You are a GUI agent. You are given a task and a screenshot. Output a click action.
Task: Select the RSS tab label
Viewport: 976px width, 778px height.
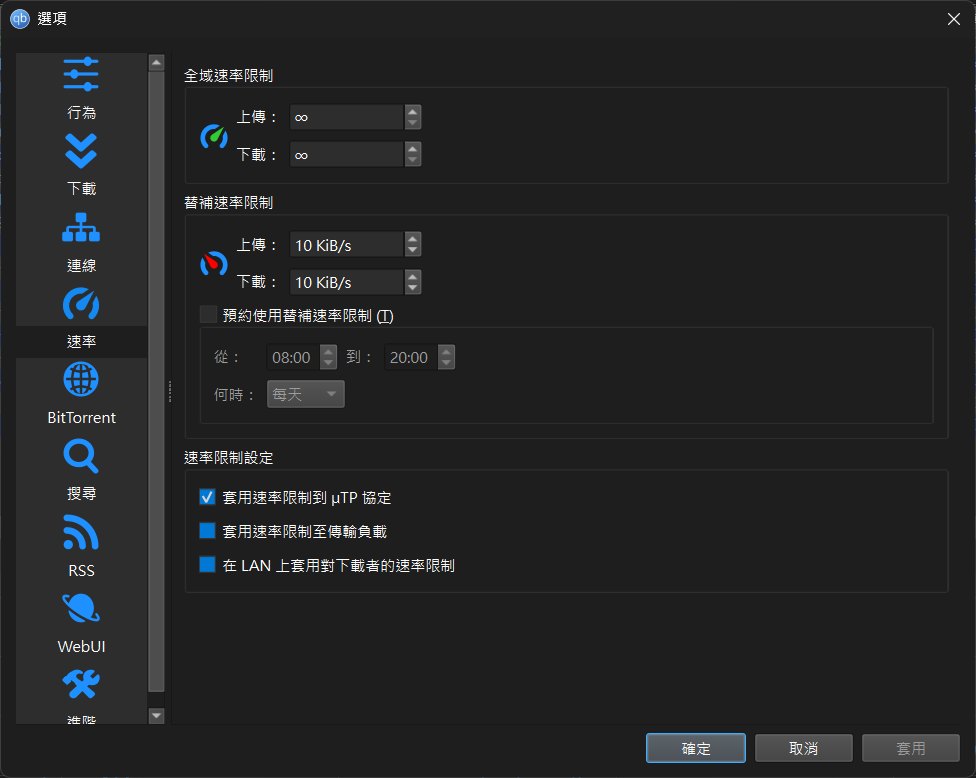pos(82,571)
